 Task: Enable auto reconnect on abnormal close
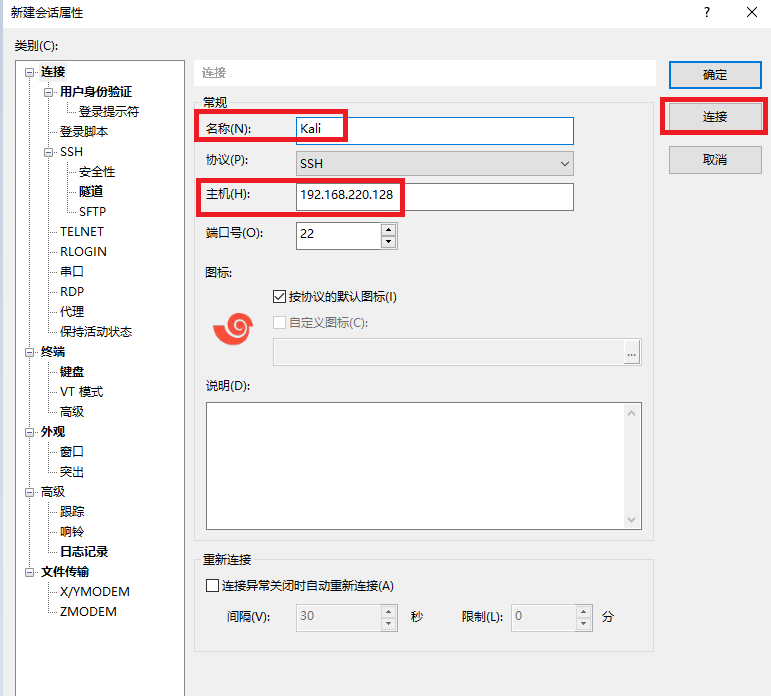pyautogui.click(x=211, y=586)
